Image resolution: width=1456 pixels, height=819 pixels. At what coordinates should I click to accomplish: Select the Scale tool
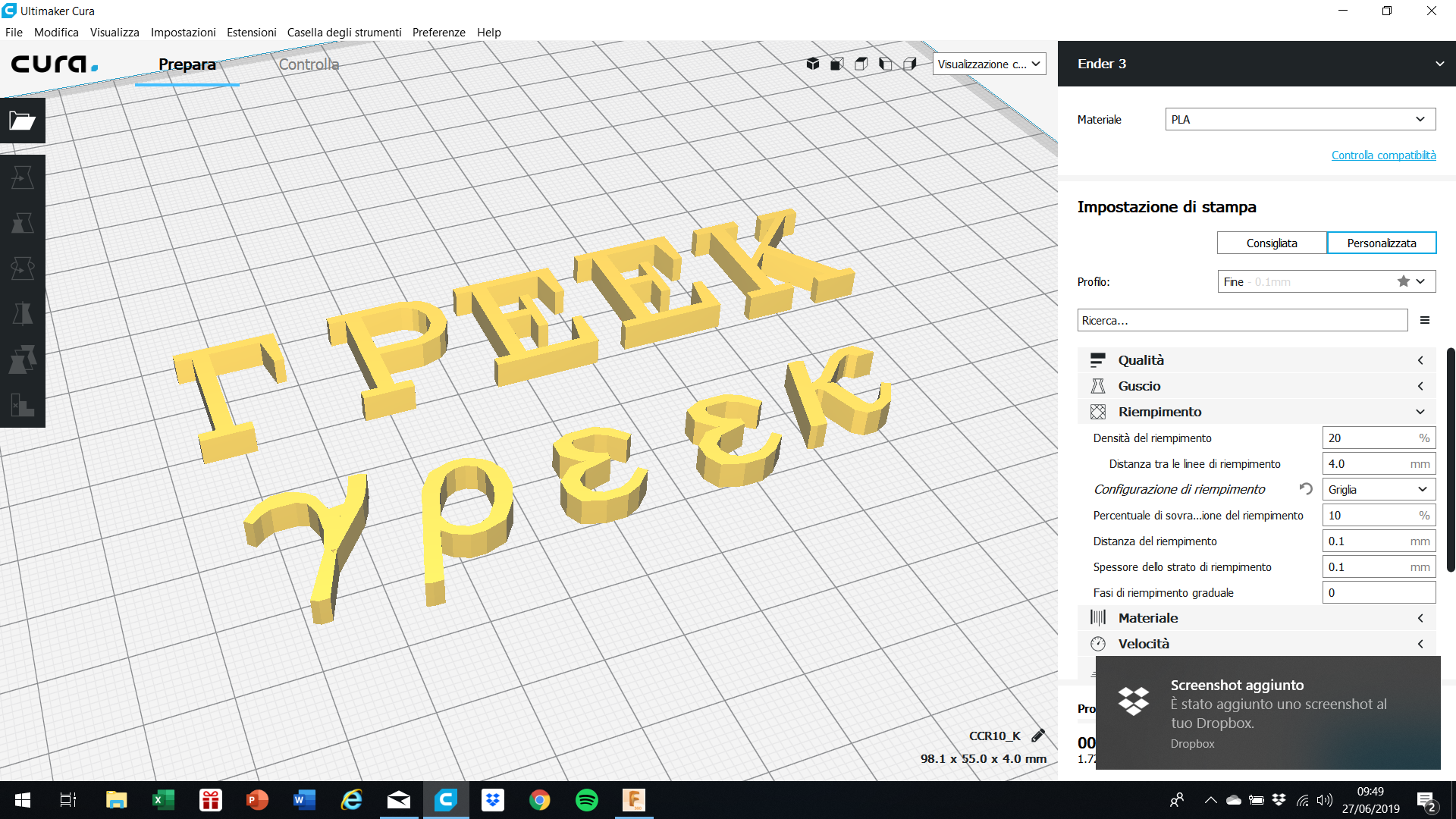click(x=22, y=223)
